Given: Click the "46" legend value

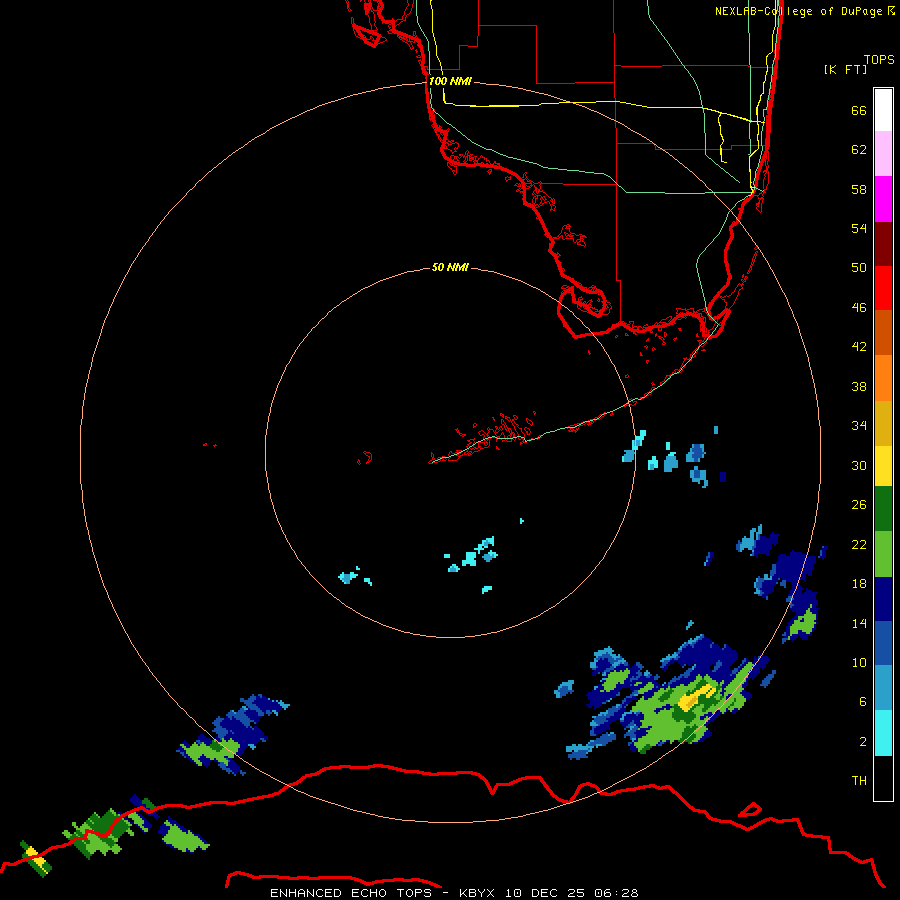Looking at the screenshot, I should (859, 308).
